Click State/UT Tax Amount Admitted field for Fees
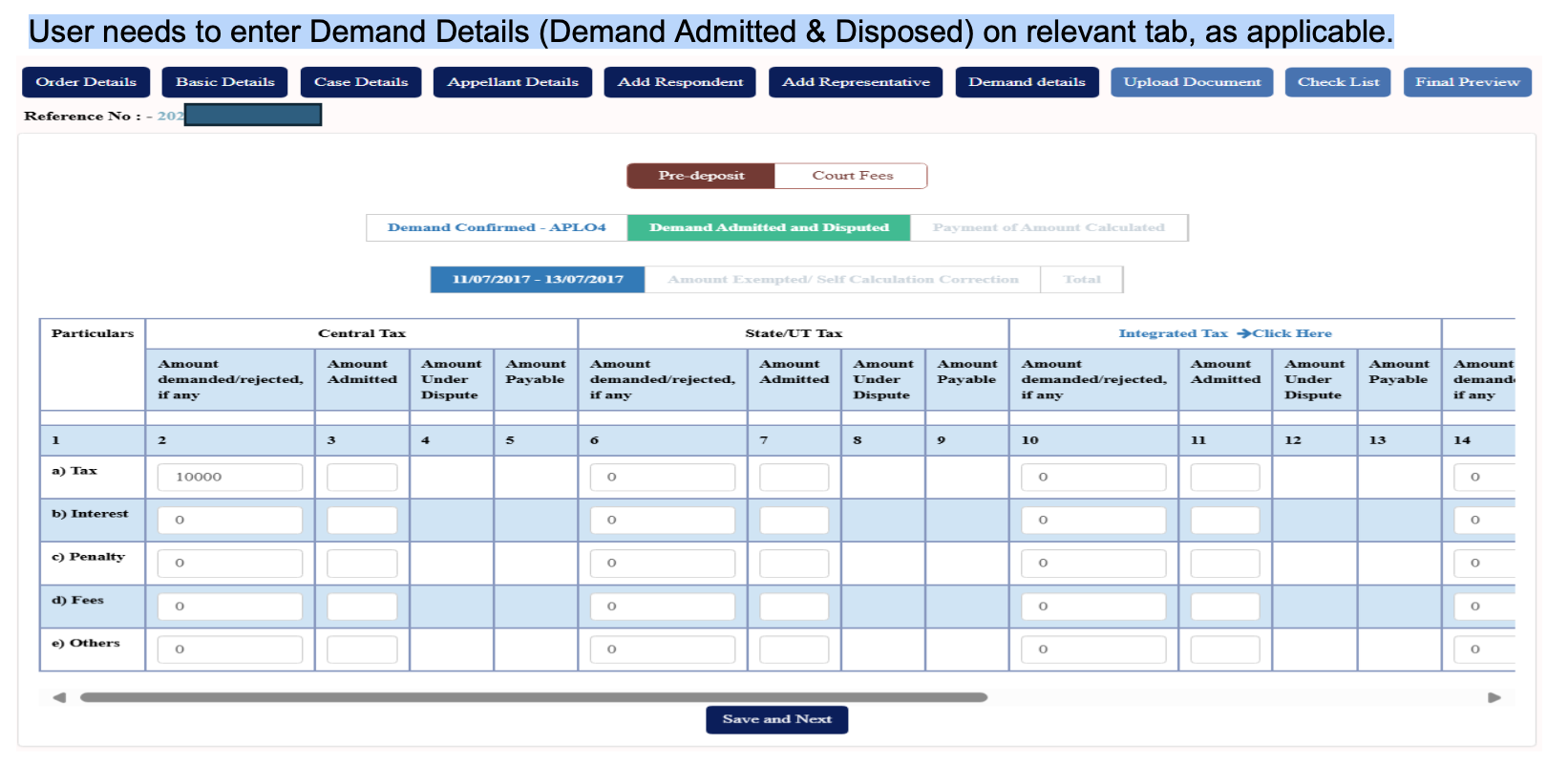This screenshot has width=1568, height=766. pos(795,606)
